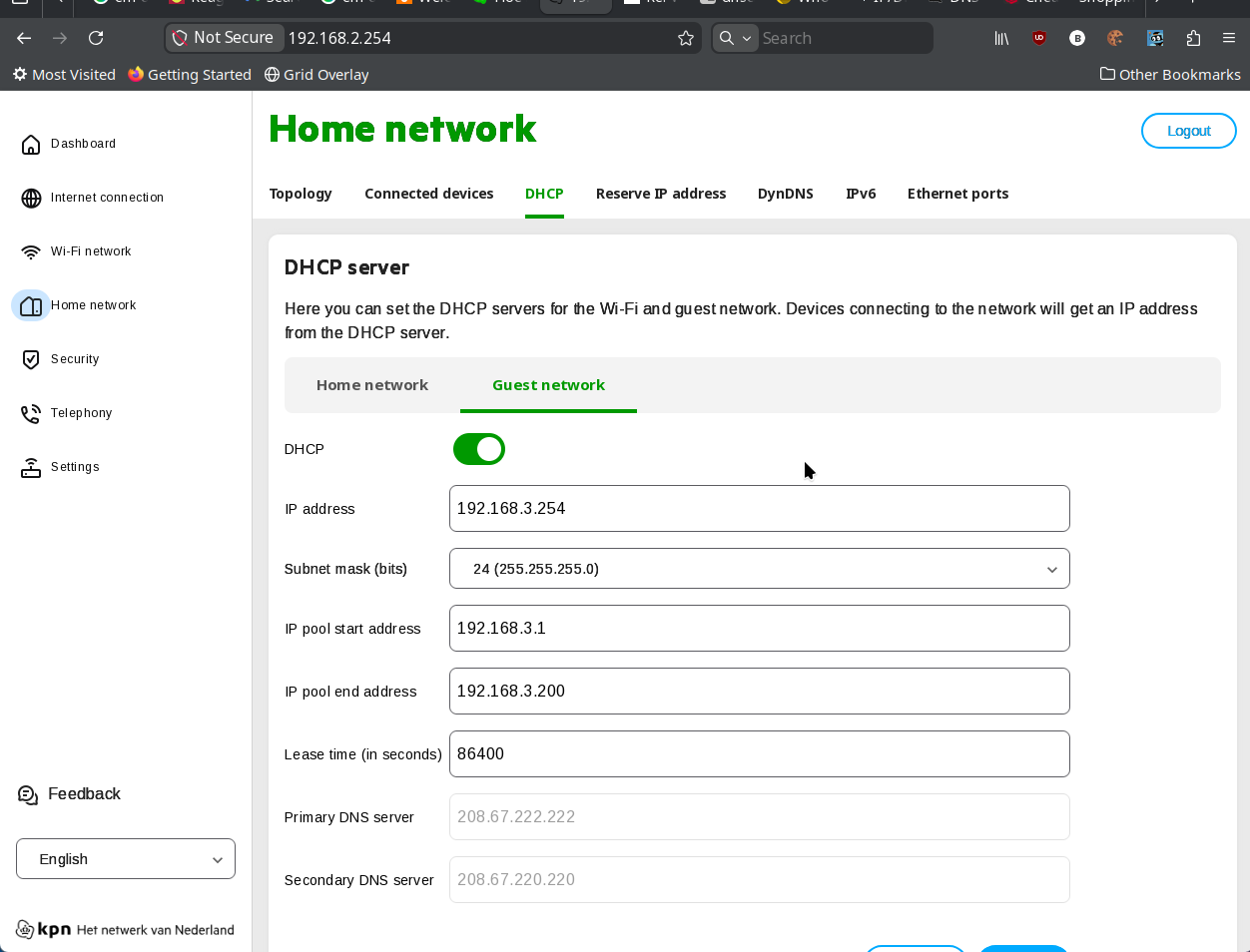The image size is (1250, 952).
Task: Expand the Subnet mask dropdown
Action: (x=760, y=569)
